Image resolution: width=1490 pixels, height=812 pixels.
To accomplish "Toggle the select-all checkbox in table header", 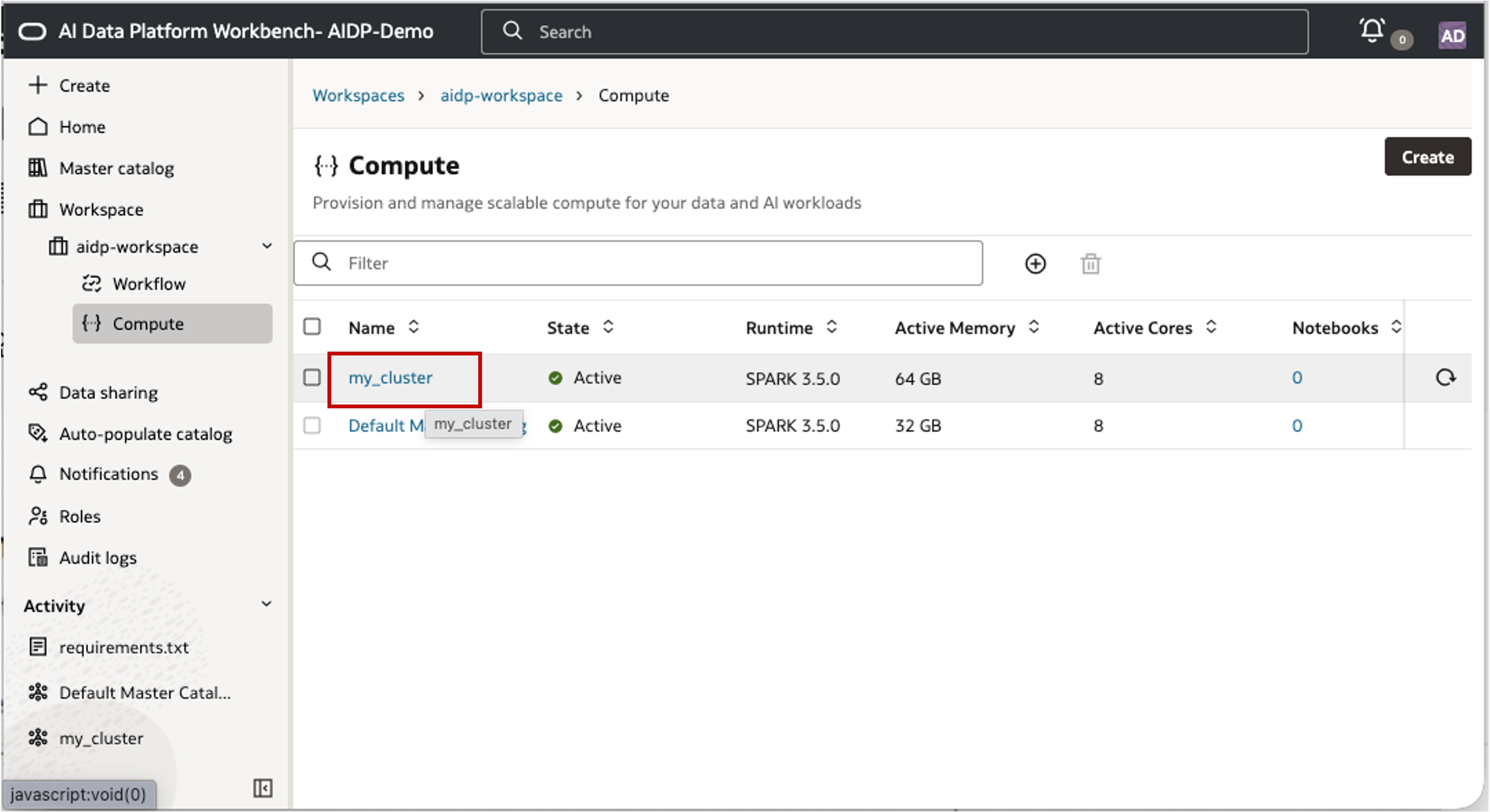I will 312,327.
